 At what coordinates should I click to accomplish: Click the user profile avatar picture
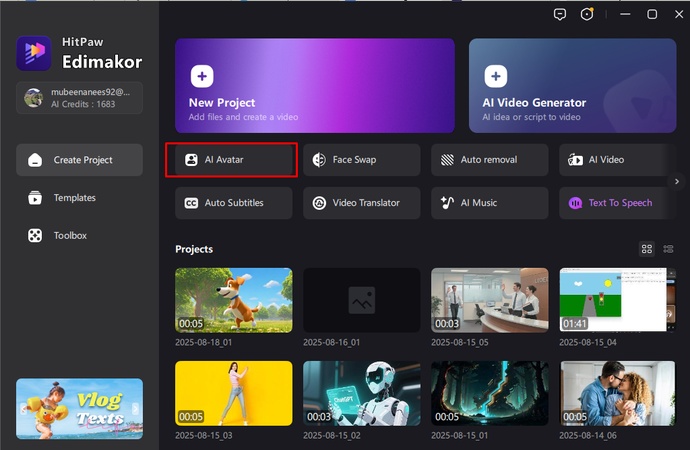pos(33,98)
